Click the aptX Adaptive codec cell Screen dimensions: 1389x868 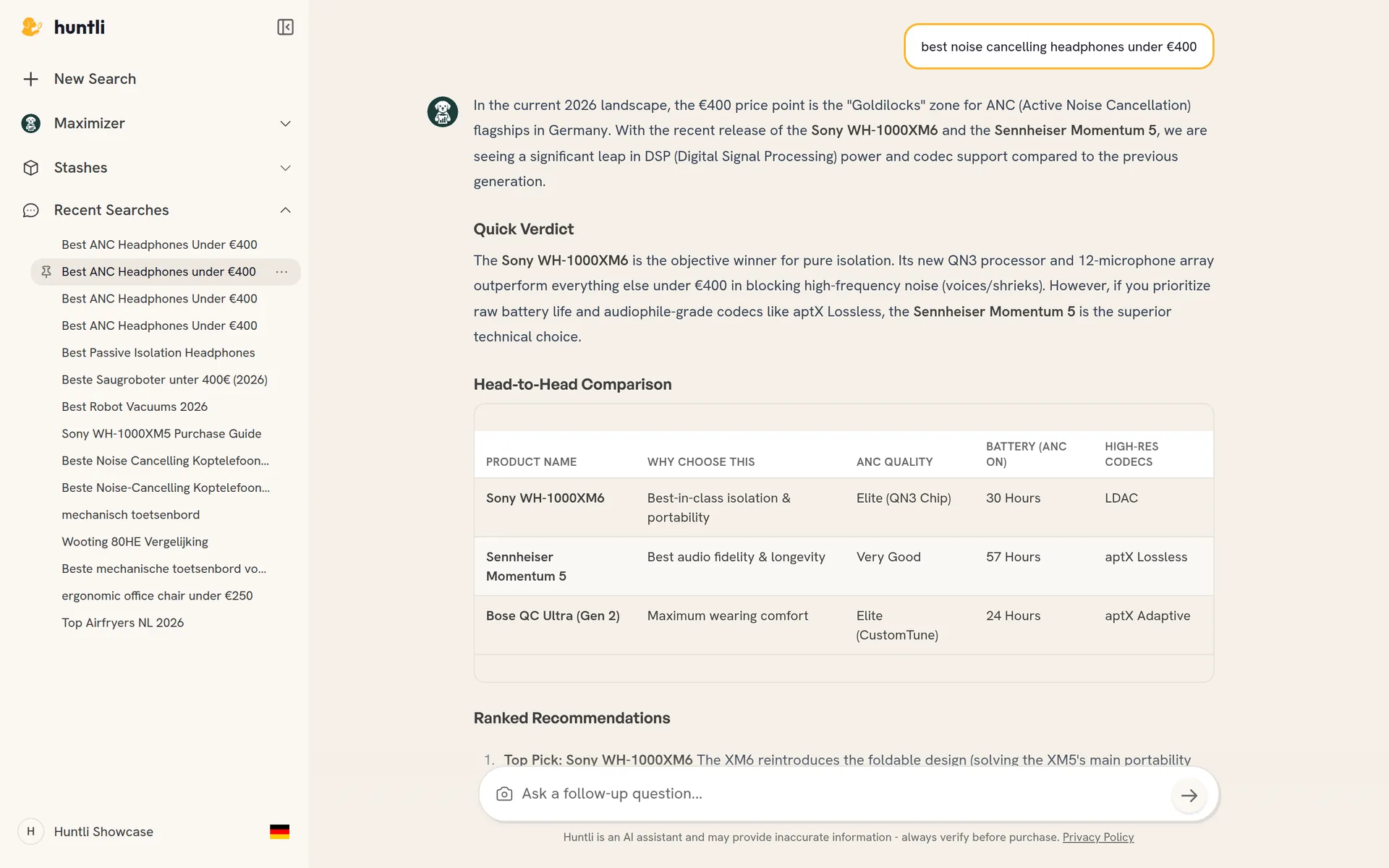tap(1147, 616)
